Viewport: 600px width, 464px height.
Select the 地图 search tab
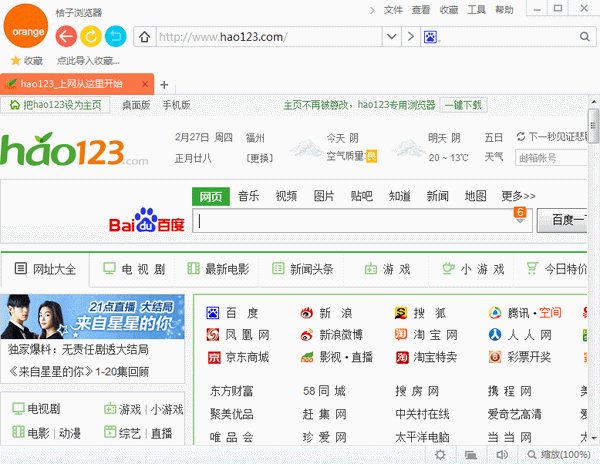(475, 196)
